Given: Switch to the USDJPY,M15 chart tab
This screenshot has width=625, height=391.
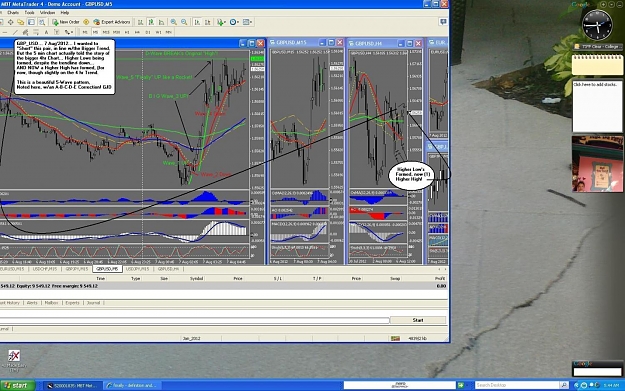Looking at the screenshot, I should click(138, 269).
